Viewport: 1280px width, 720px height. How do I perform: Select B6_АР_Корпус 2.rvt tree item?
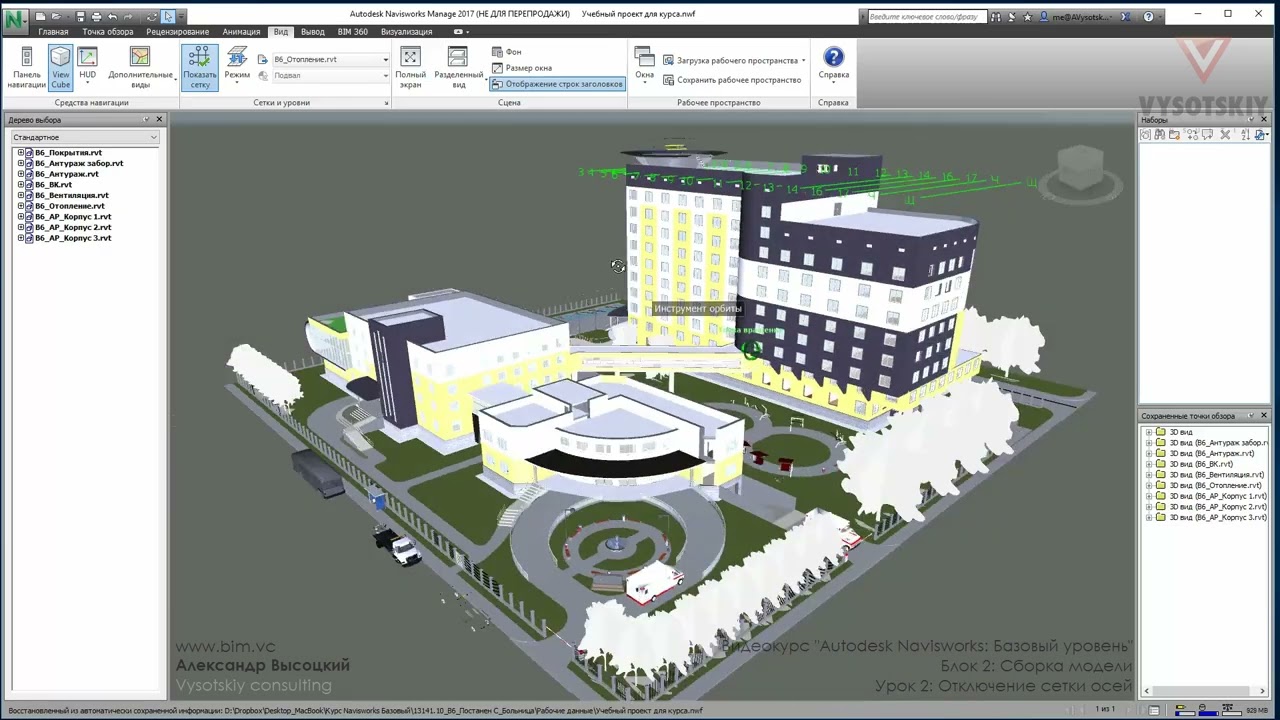click(73, 227)
